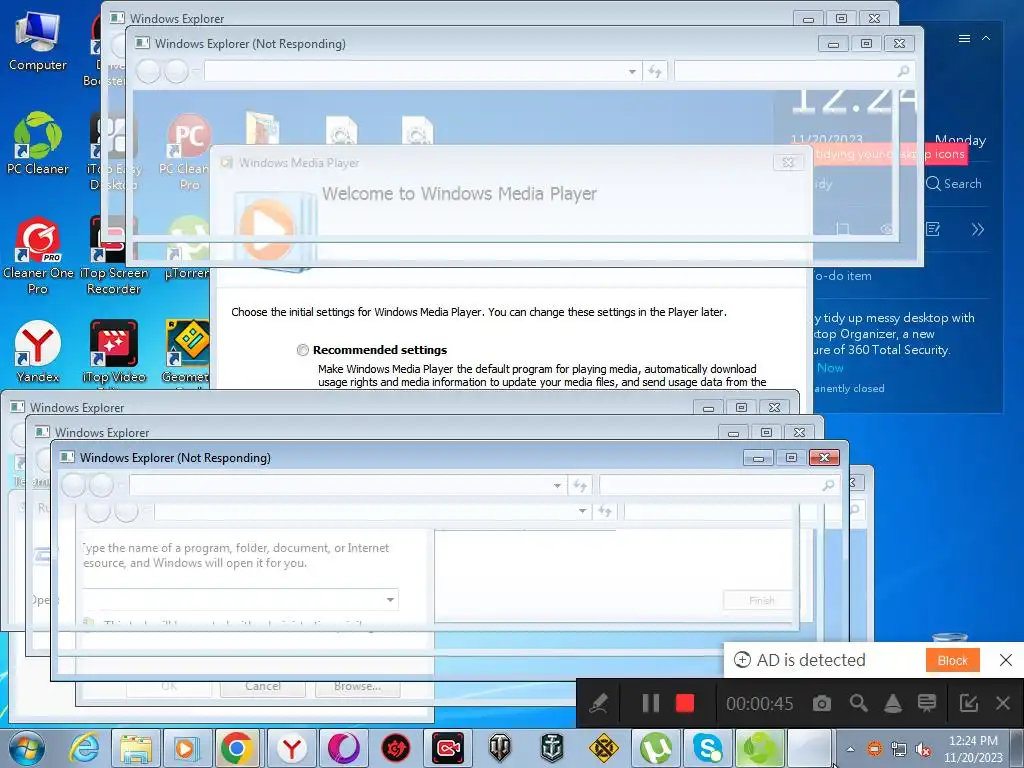Stop the screen recording
The width and height of the screenshot is (1024, 768).
coord(684,703)
